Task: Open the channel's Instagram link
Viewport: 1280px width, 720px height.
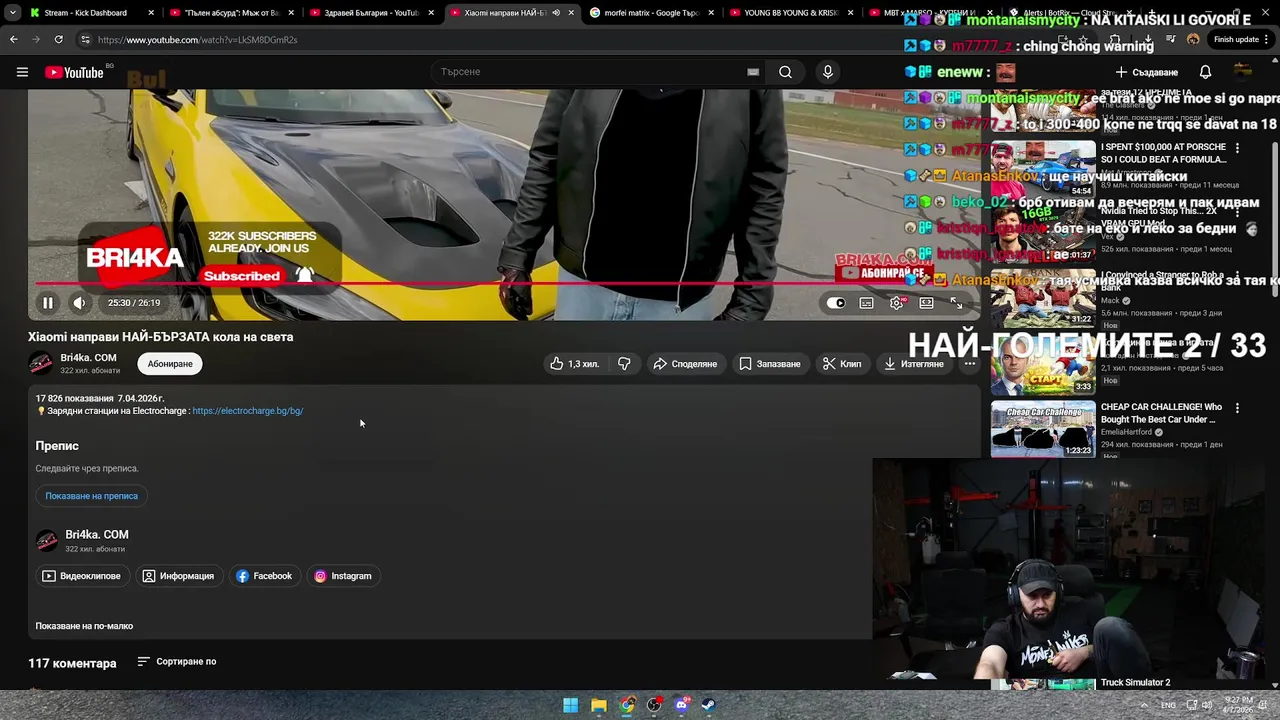Action: 343,576
